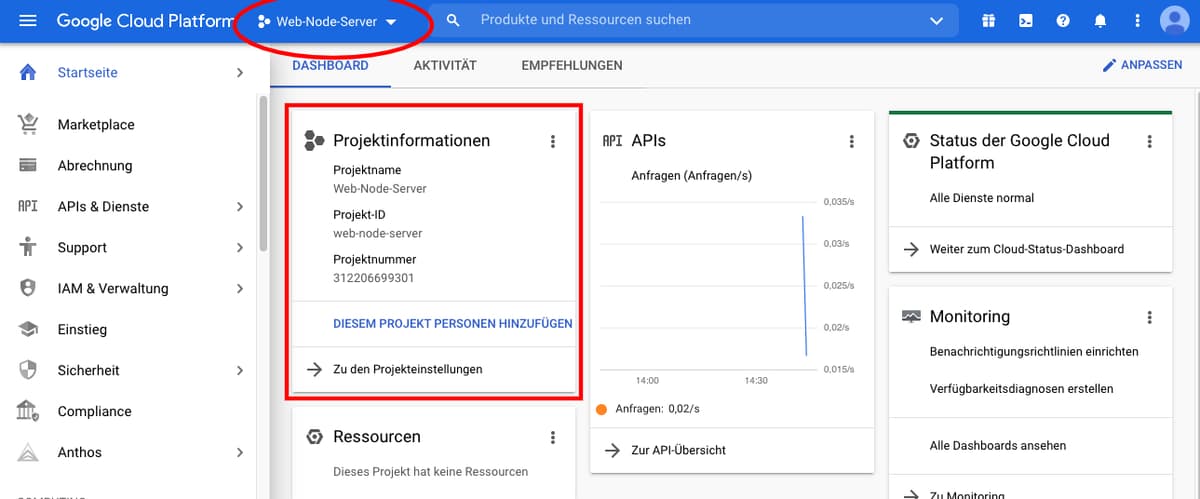Click the Compliance building icon
This screenshot has height=499, width=1200.
pyautogui.click(x=28, y=411)
